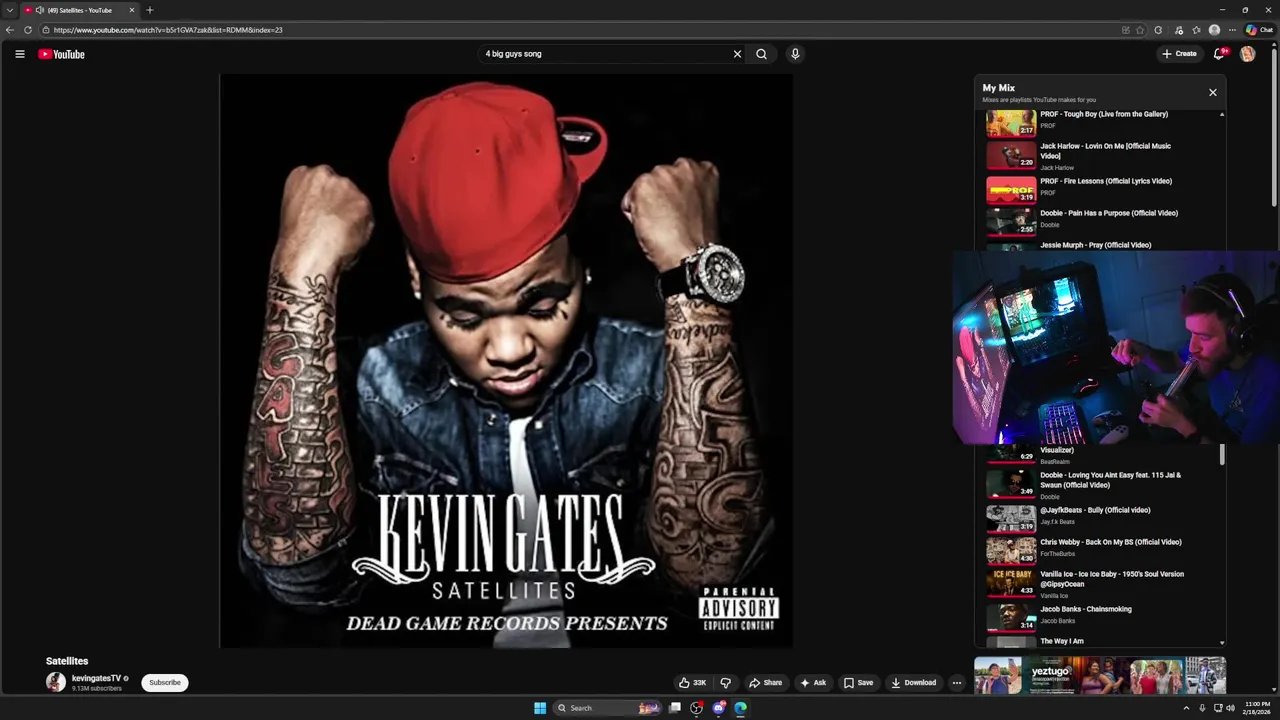Open the browser profile avatar

pos(1214,30)
